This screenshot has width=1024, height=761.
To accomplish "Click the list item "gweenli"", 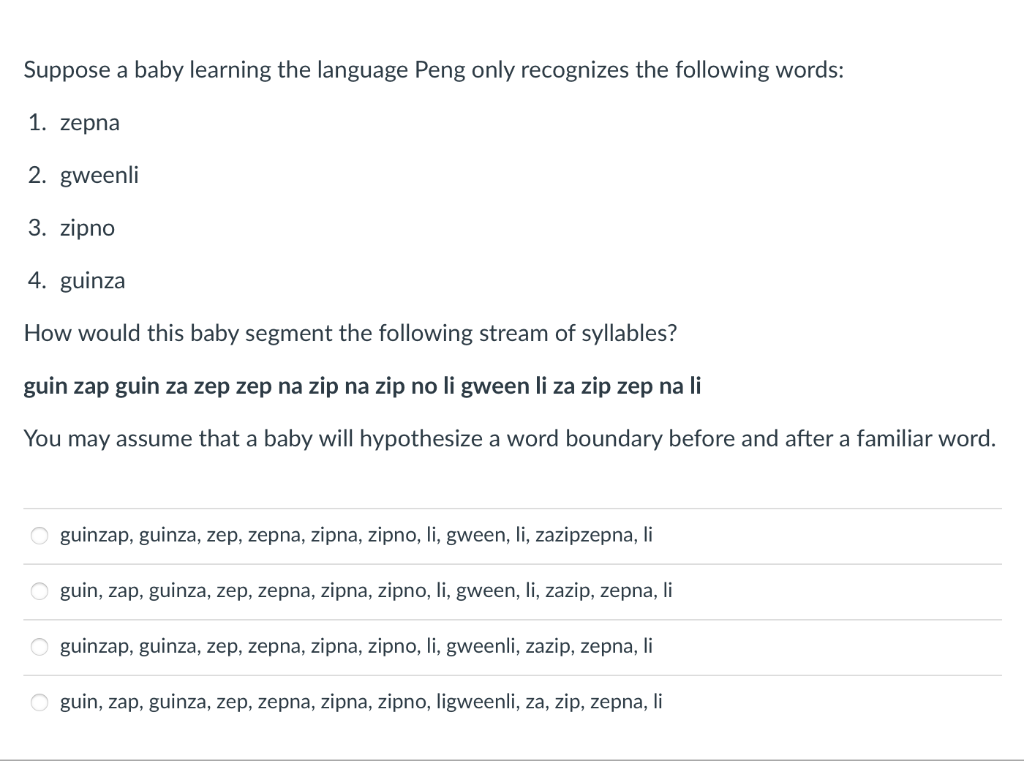I will pyautogui.click(x=99, y=175).
